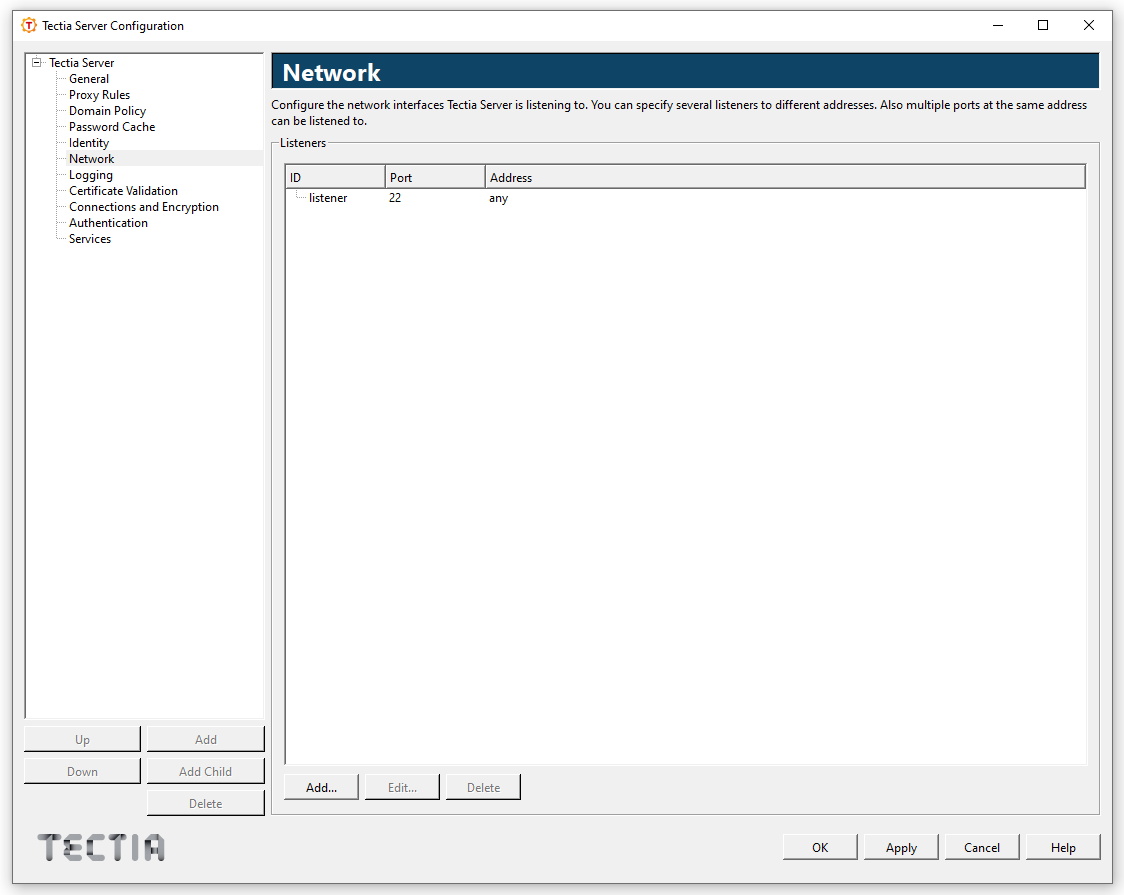
Task: Click the Delete button below listeners table
Action: click(x=483, y=788)
